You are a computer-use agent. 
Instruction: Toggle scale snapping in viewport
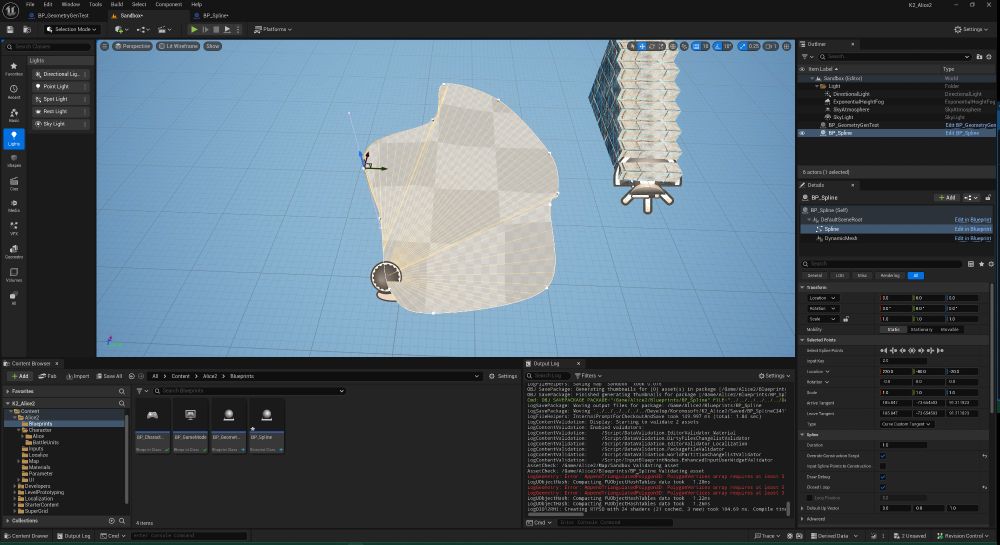(x=741, y=46)
